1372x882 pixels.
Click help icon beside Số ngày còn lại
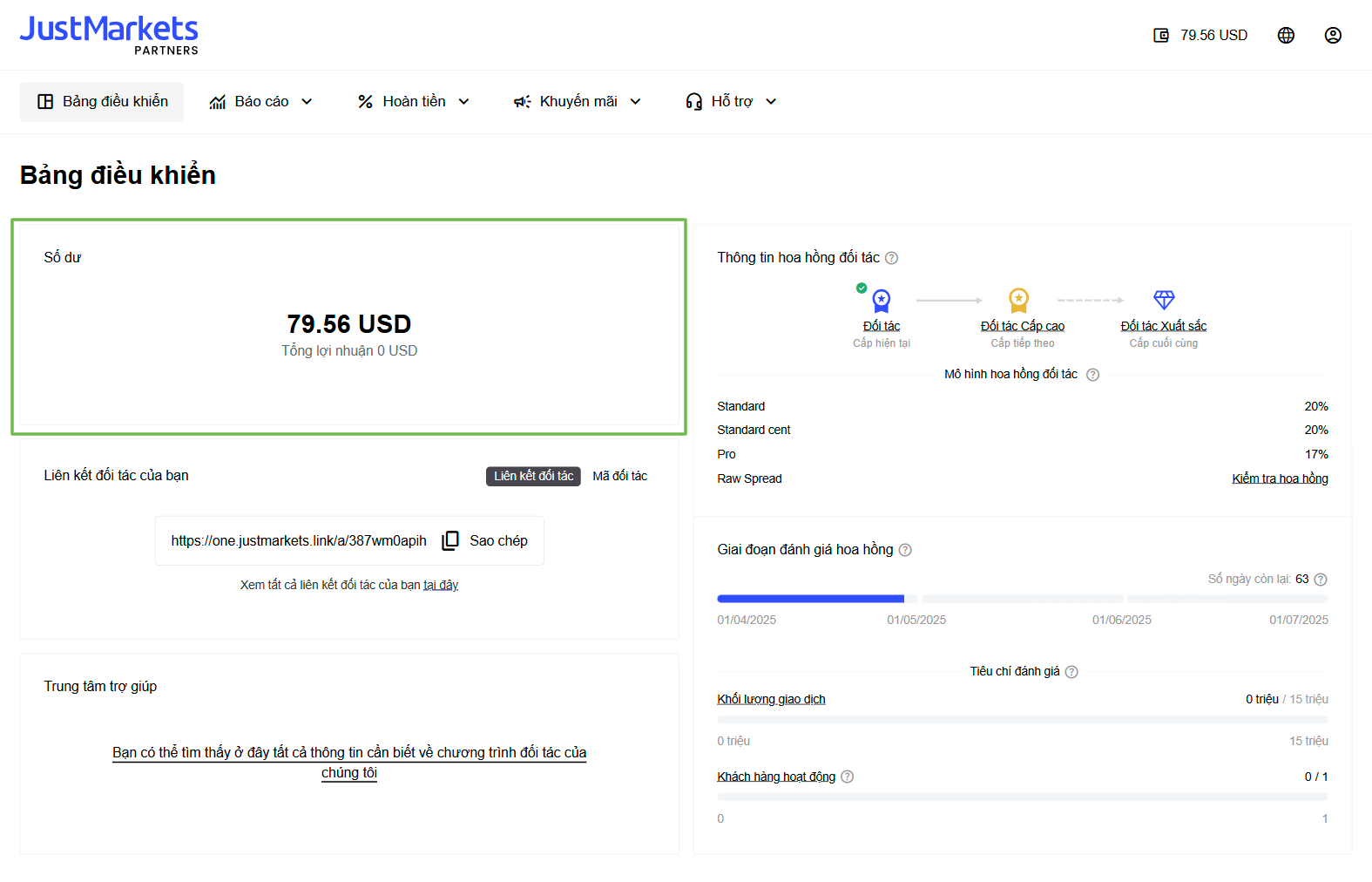click(x=1320, y=580)
